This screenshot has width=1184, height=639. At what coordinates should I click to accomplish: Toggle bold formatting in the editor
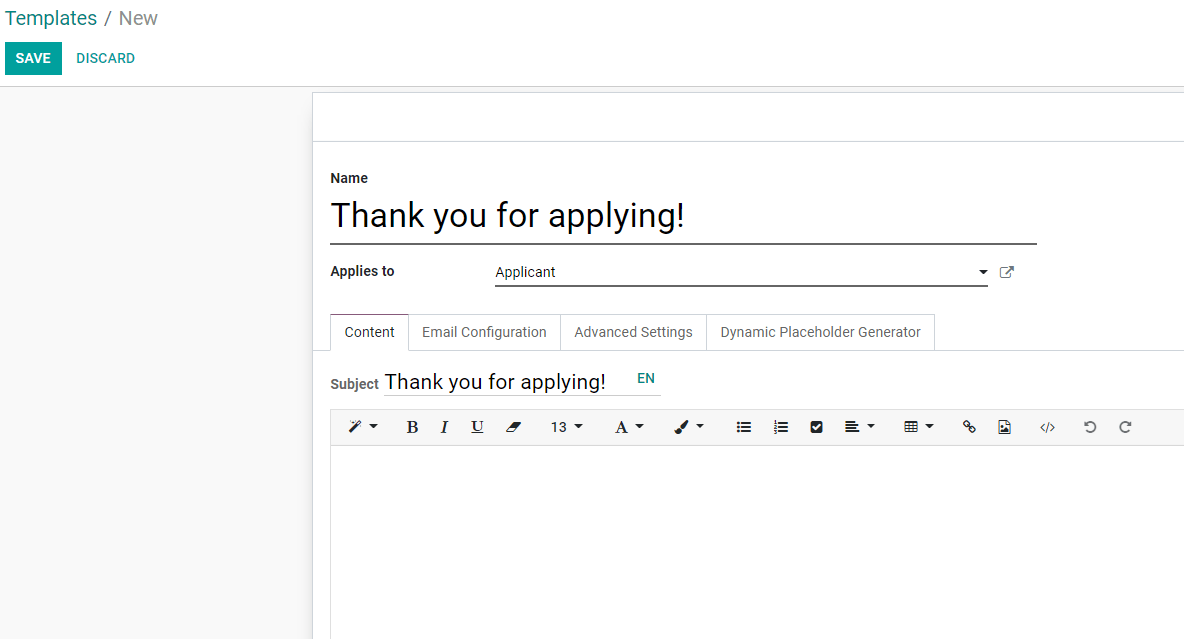pyautogui.click(x=412, y=427)
